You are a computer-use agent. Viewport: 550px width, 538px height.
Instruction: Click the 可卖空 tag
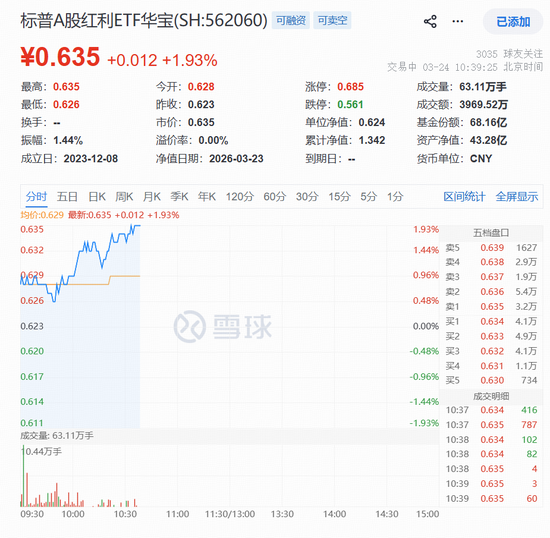(332, 20)
